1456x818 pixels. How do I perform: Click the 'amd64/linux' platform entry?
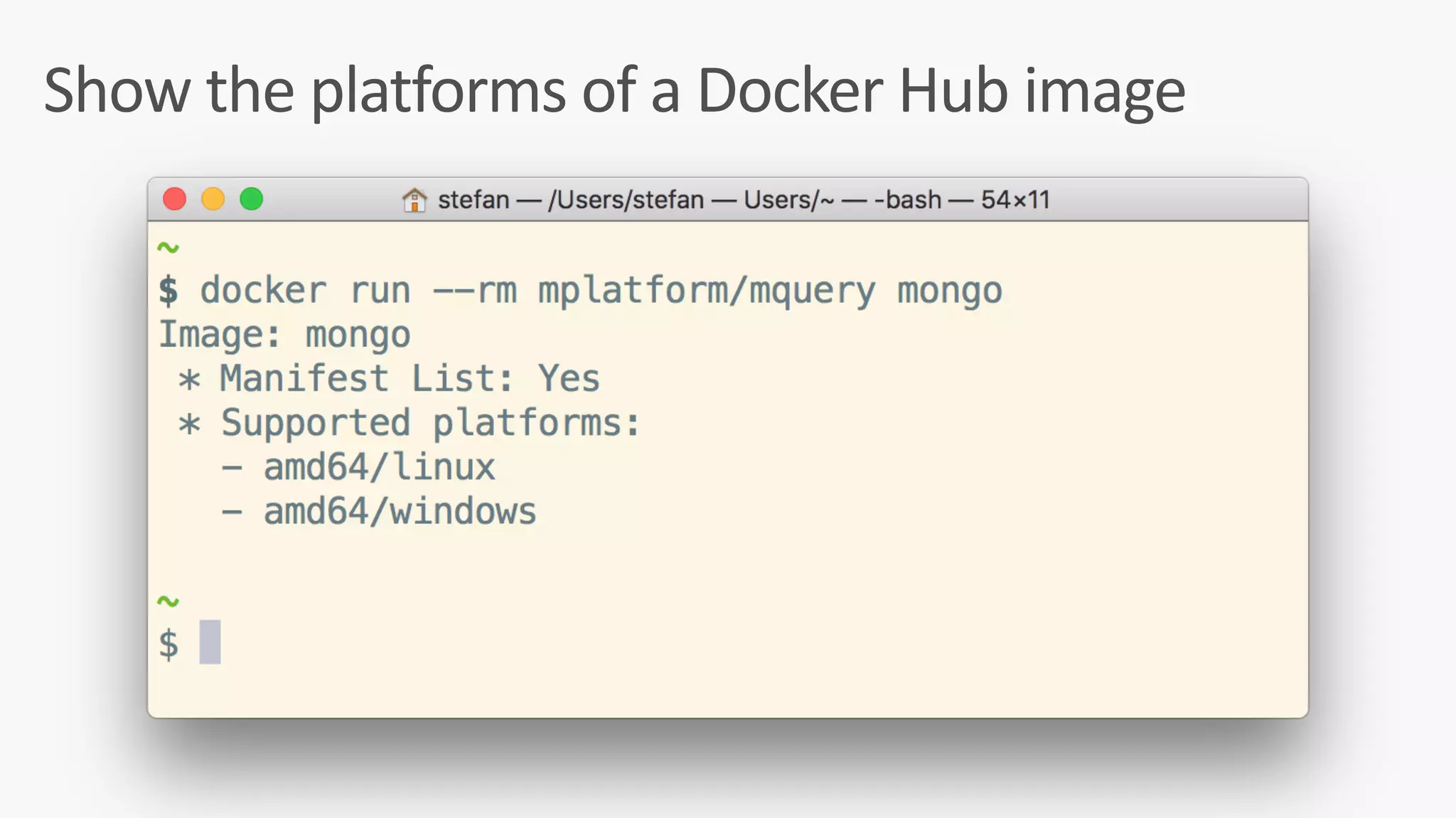point(380,468)
